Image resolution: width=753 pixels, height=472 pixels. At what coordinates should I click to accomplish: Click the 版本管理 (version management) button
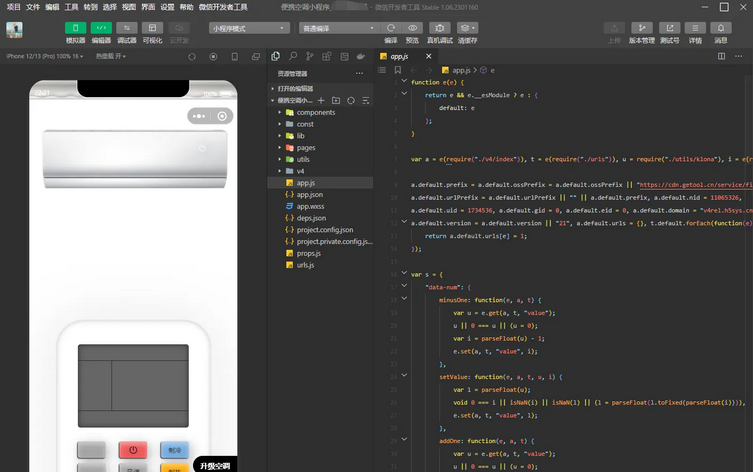pos(641,29)
